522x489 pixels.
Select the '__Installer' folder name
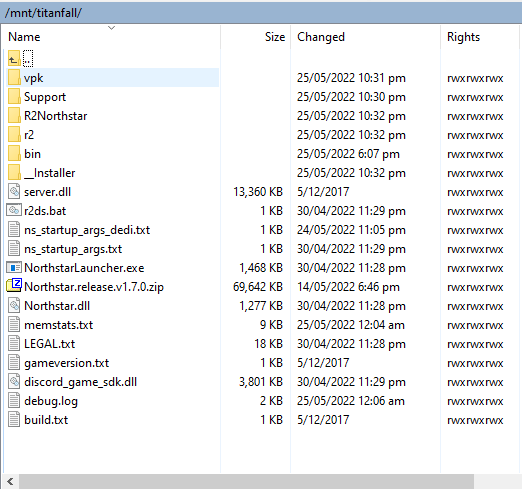(50, 173)
